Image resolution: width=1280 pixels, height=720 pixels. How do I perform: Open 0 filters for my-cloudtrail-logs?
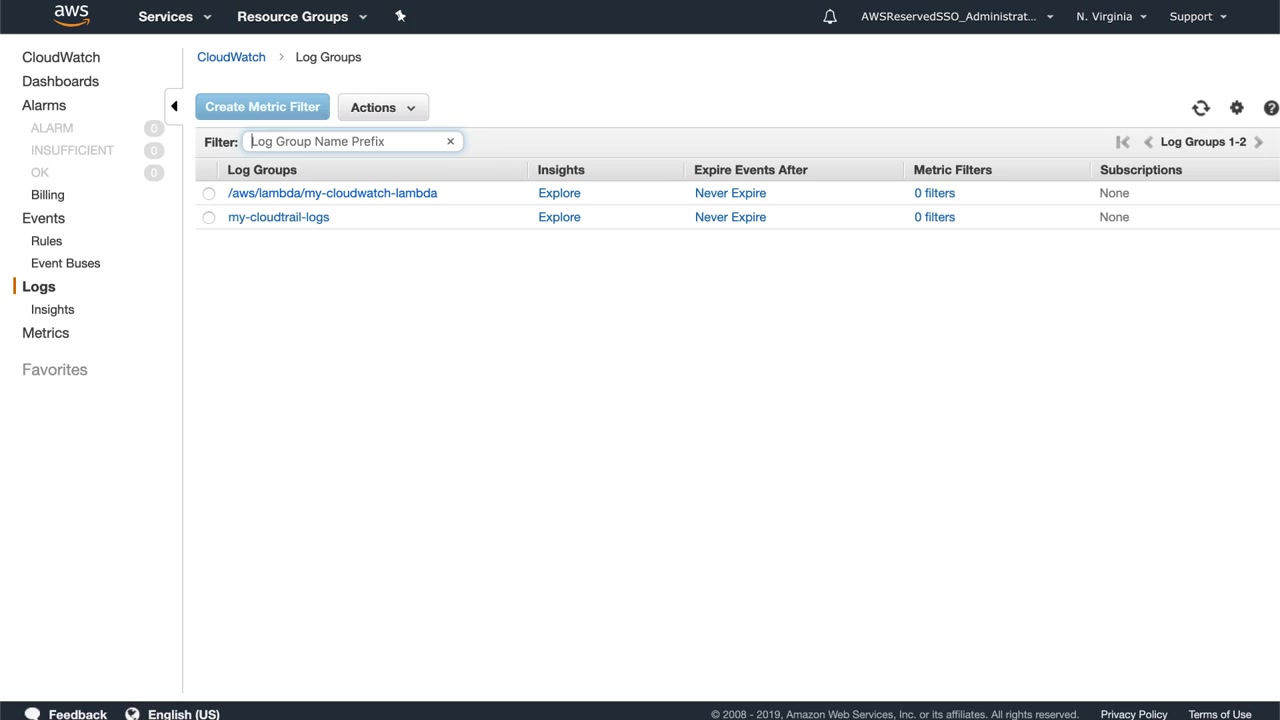(934, 217)
